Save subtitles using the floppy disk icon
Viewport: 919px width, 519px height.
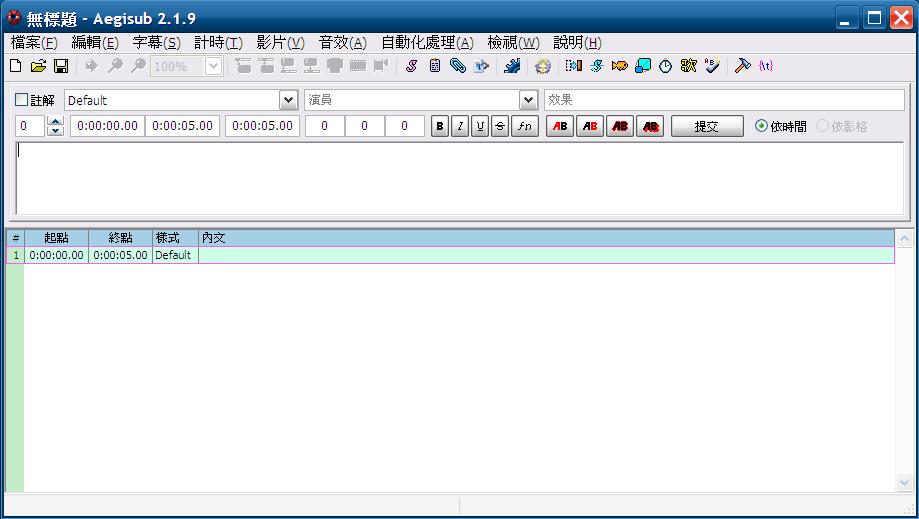click(x=61, y=66)
